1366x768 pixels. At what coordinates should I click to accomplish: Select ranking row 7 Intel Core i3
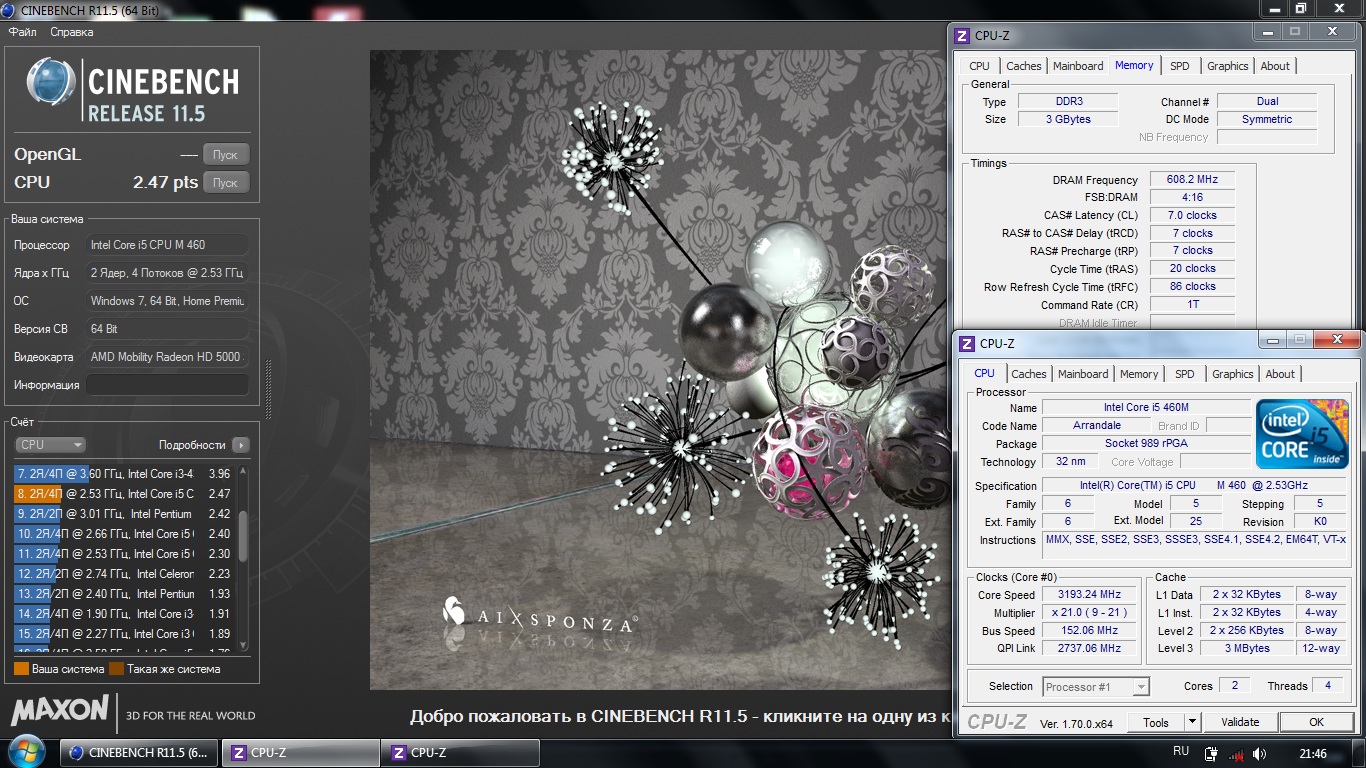pos(124,474)
